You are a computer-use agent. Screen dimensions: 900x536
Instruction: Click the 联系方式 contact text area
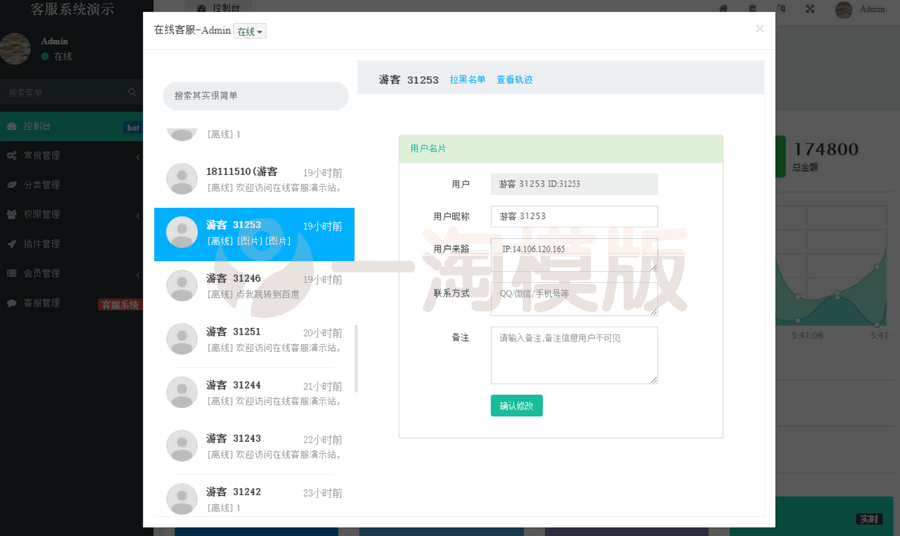[x=574, y=299]
